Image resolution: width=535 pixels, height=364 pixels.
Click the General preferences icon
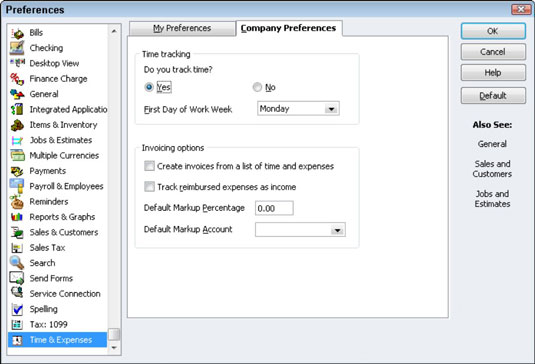17,94
